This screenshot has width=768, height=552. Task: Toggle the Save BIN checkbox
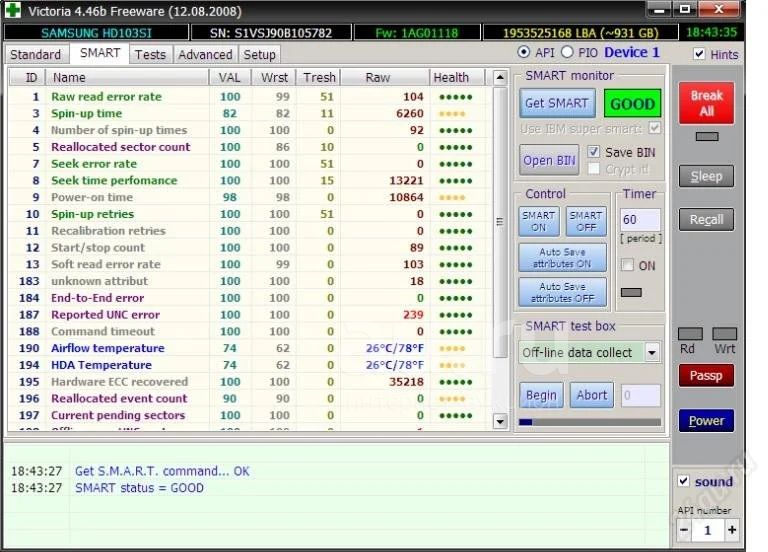click(x=594, y=152)
